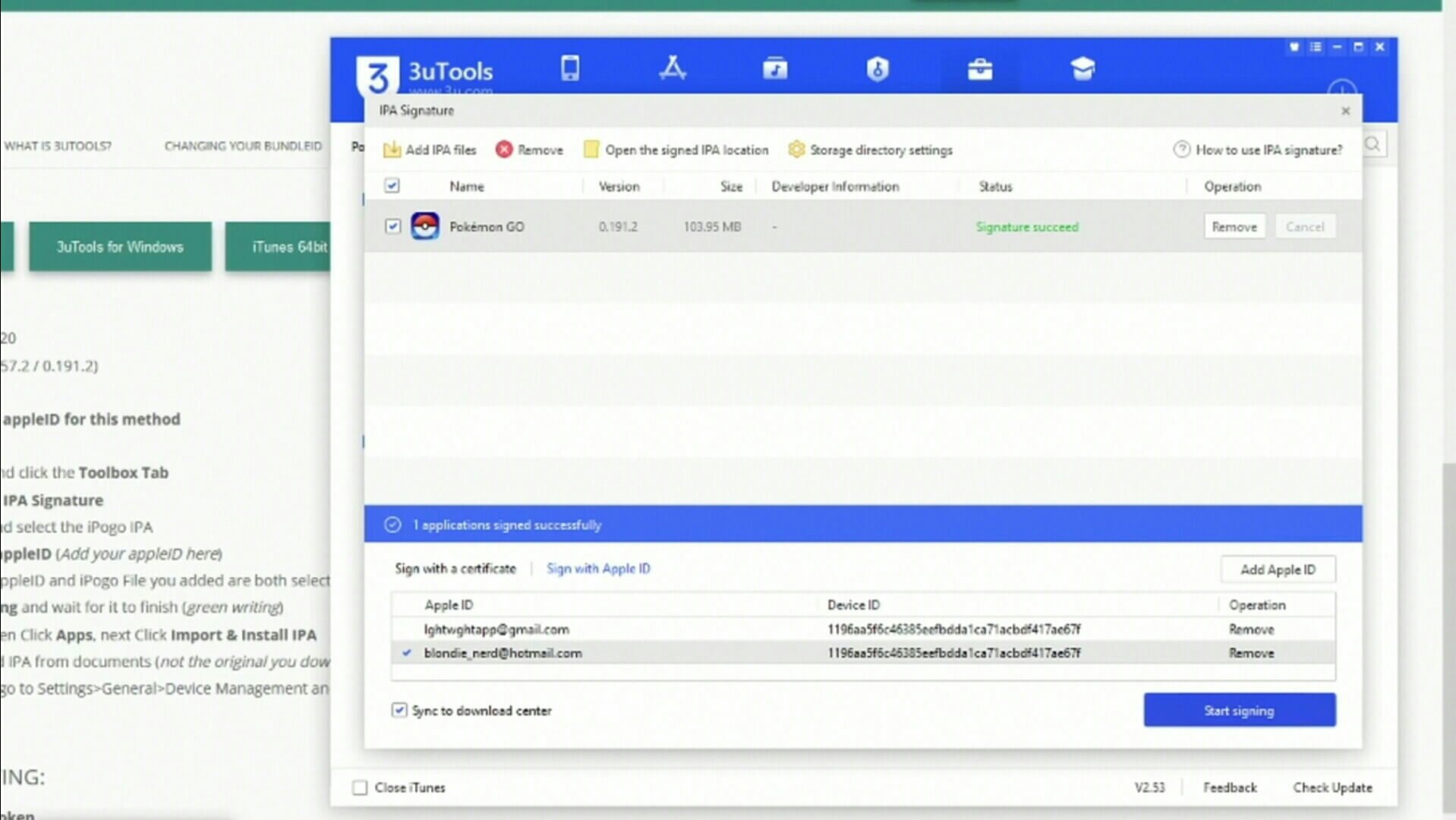The height and width of the screenshot is (820, 1456).
Task: Click the Apple ID column header
Action: click(x=448, y=605)
